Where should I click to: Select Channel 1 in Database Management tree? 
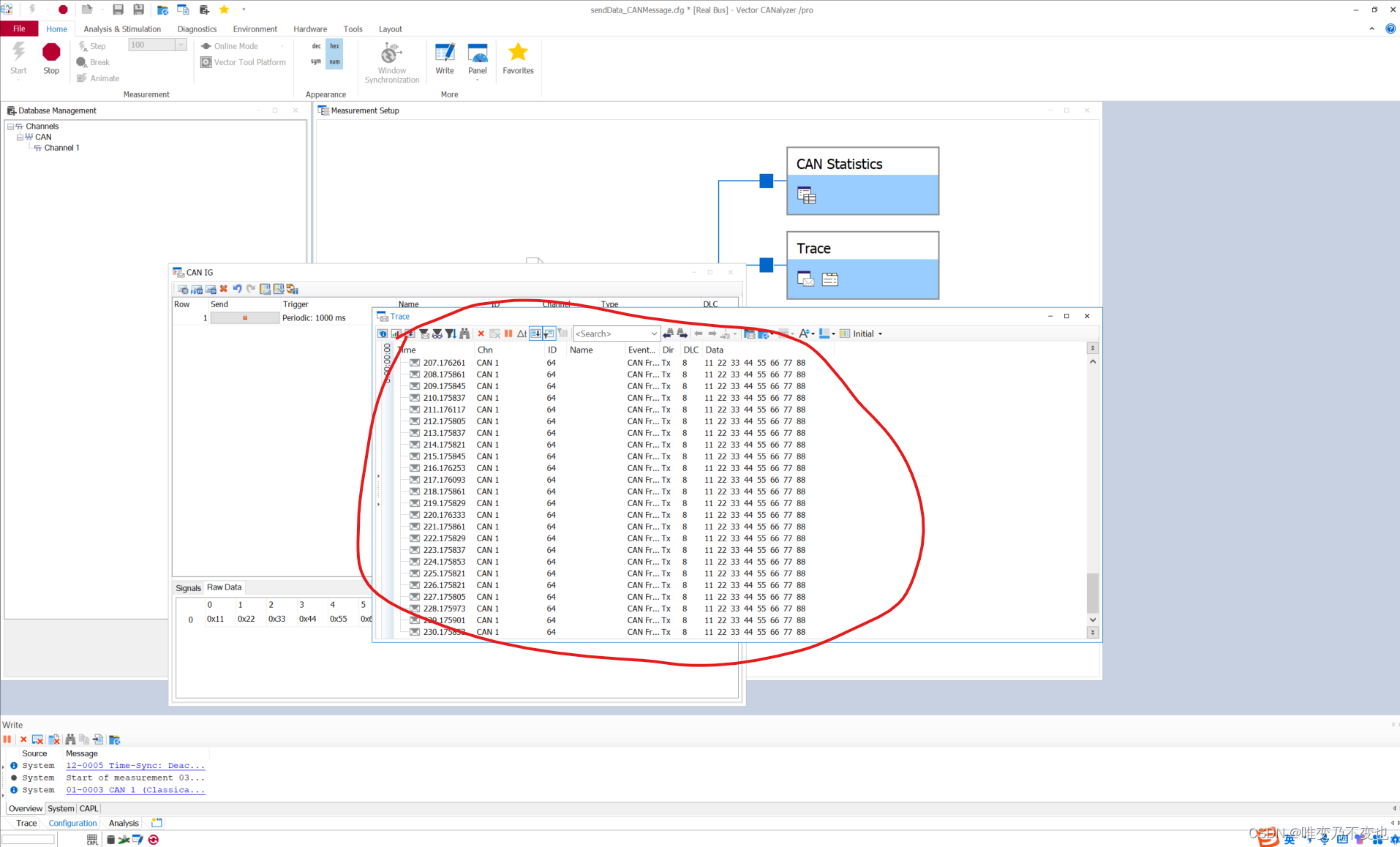[61, 148]
